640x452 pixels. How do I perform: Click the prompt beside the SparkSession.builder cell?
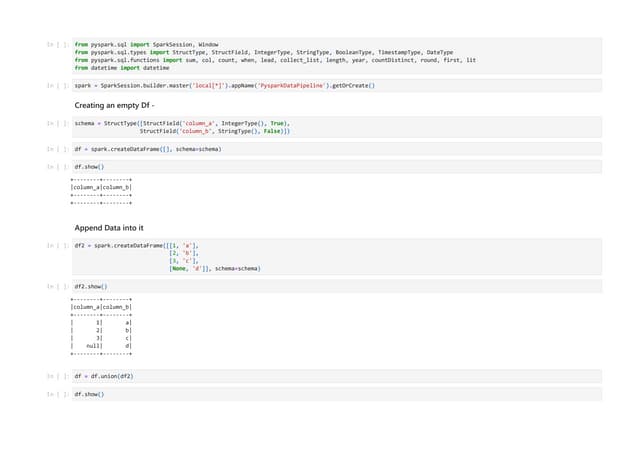(56, 86)
